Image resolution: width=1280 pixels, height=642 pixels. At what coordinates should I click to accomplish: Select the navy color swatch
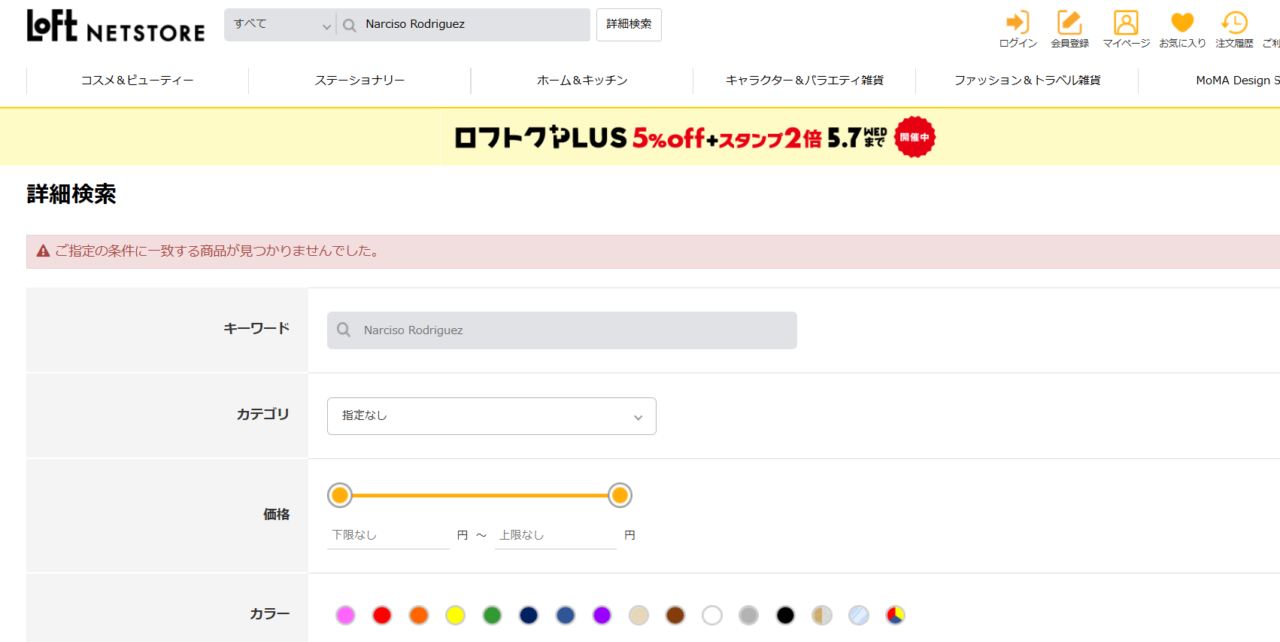529,615
